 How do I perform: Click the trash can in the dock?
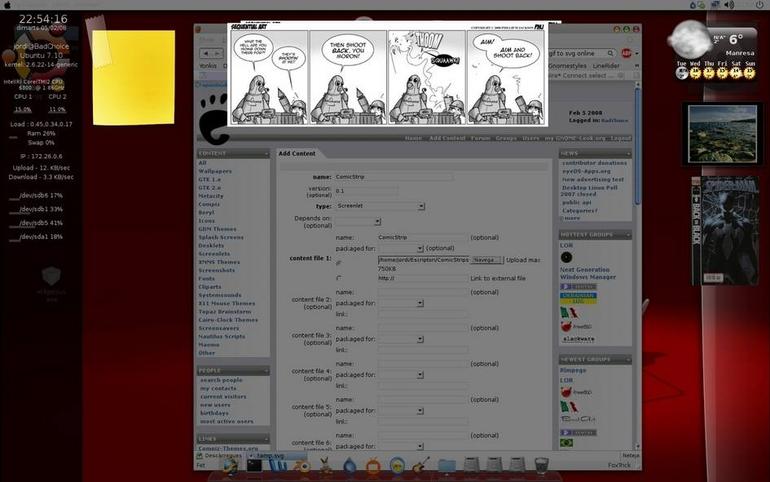[541, 466]
